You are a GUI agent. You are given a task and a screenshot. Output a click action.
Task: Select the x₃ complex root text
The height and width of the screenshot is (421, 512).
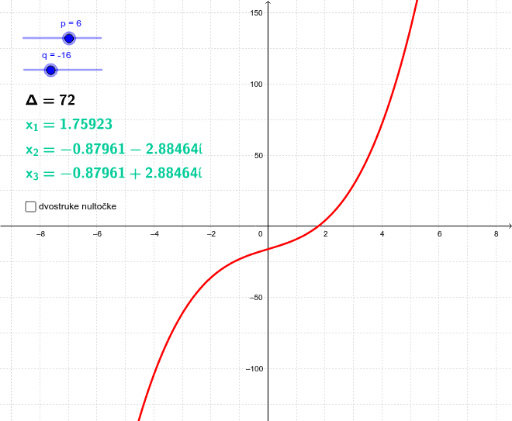pos(114,173)
